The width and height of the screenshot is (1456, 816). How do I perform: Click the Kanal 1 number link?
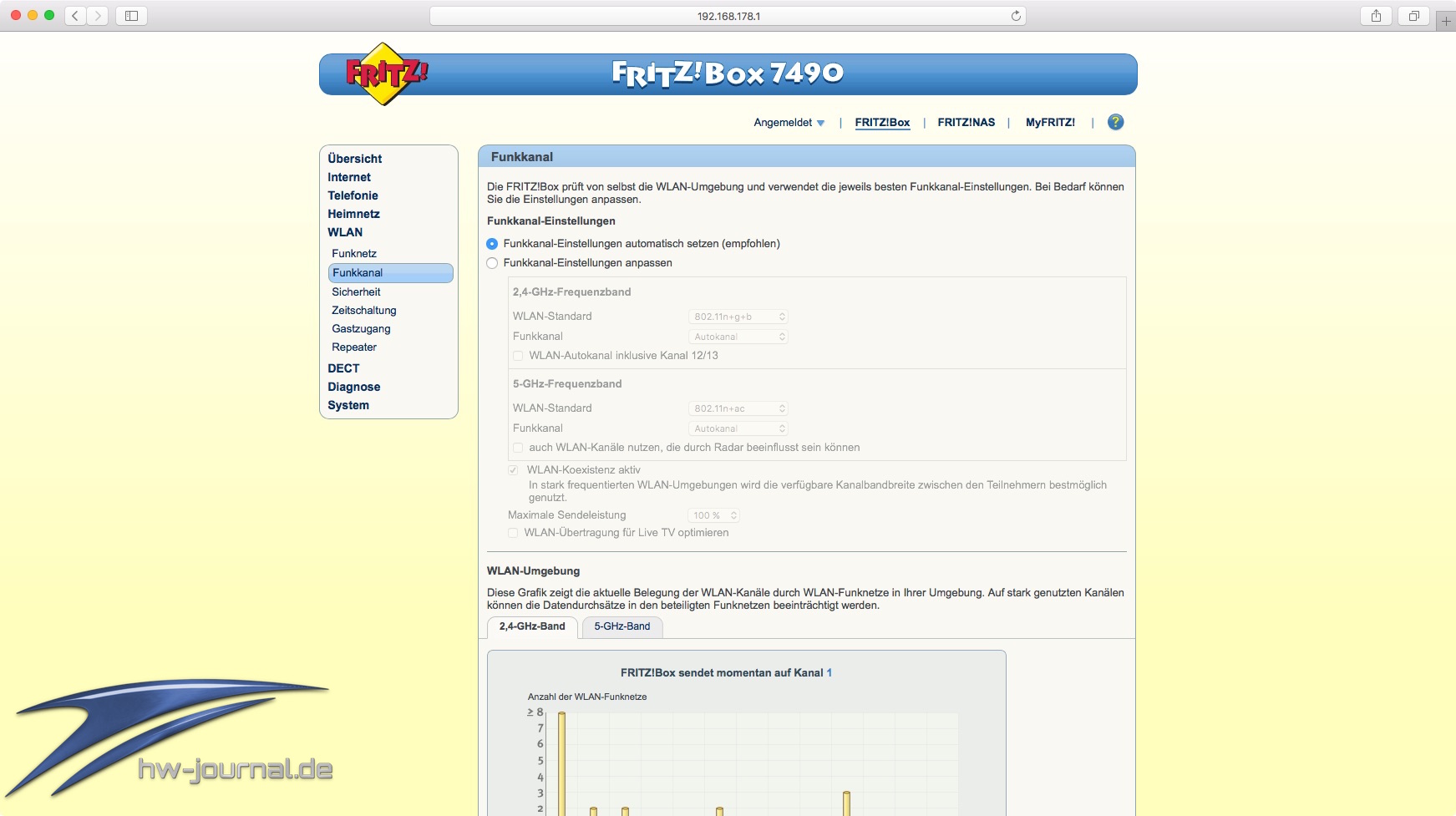(829, 673)
